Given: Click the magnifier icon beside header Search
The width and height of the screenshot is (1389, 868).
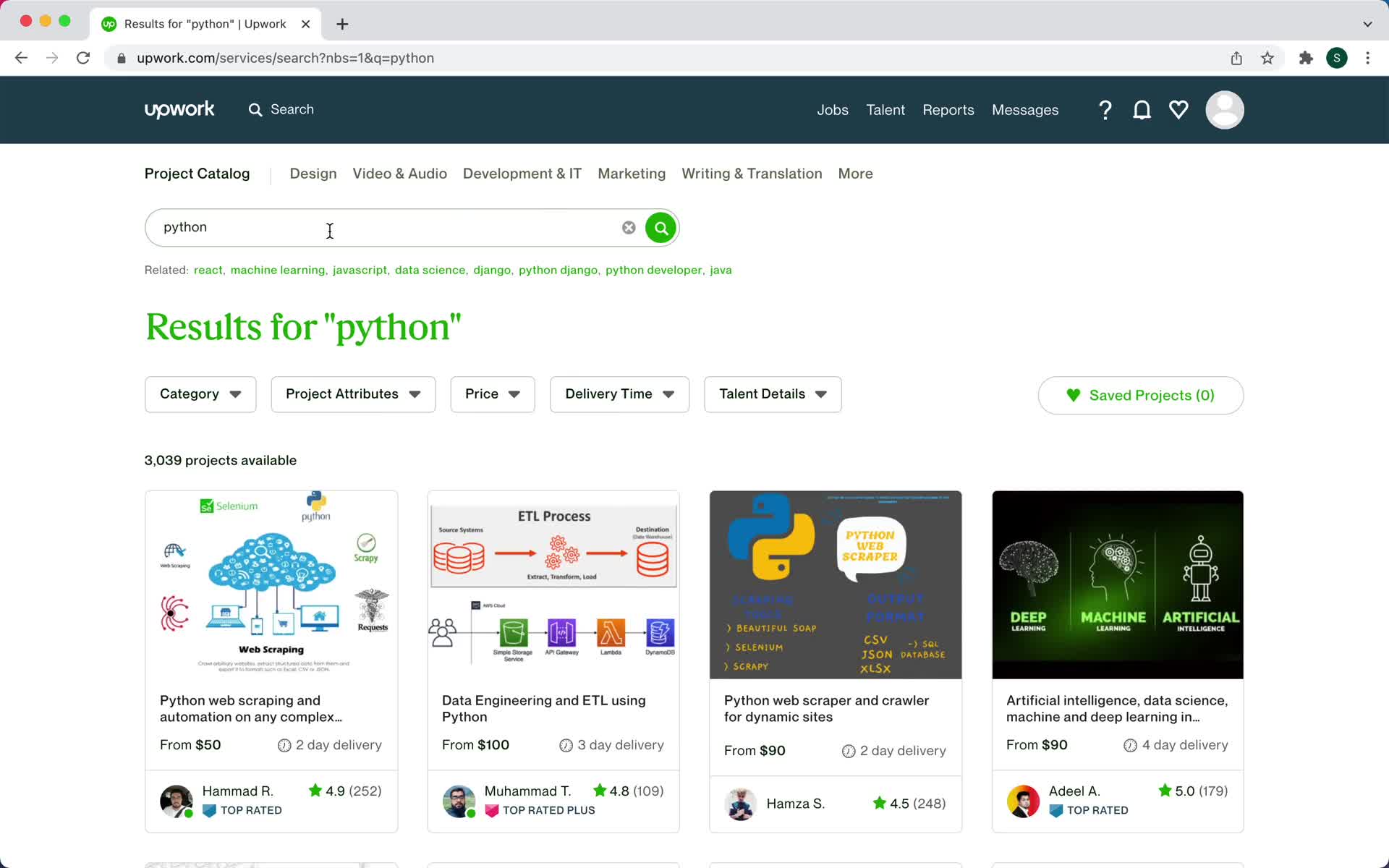Looking at the screenshot, I should tap(255, 110).
